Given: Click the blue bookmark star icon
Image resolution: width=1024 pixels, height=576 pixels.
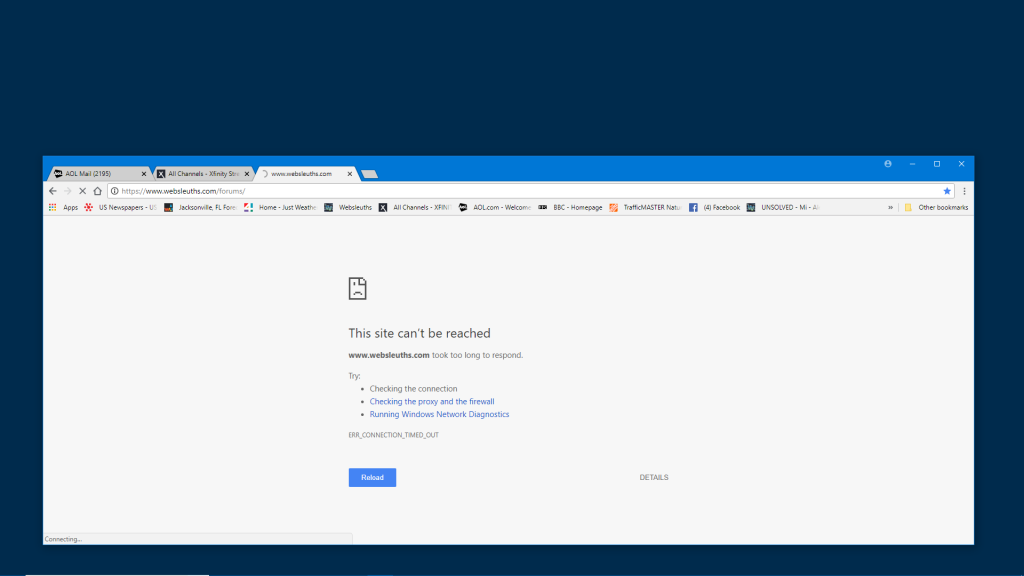Looking at the screenshot, I should (947, 191).
